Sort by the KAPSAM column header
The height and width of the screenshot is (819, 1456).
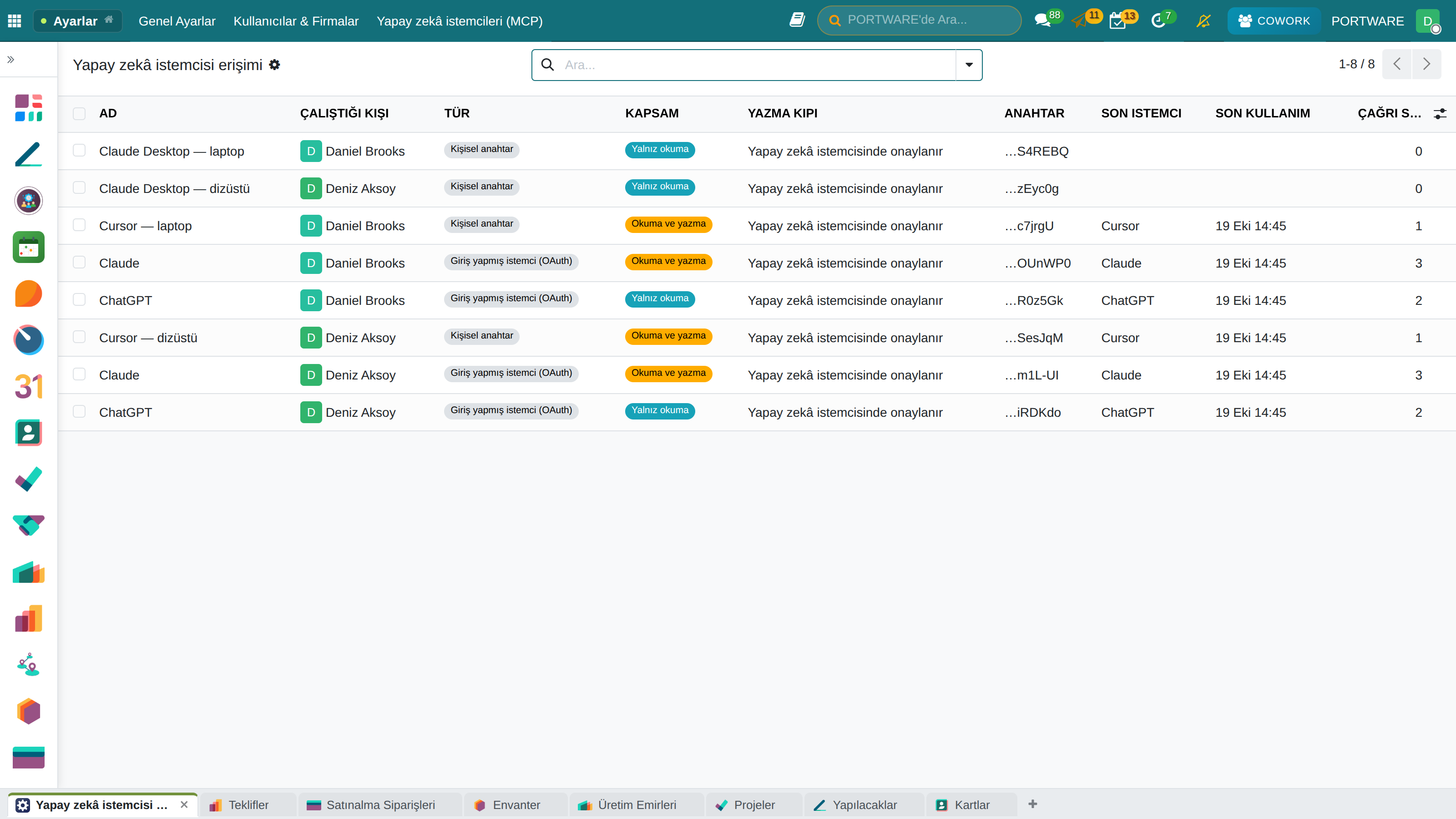pyautogui.click(x=652, y=113)
